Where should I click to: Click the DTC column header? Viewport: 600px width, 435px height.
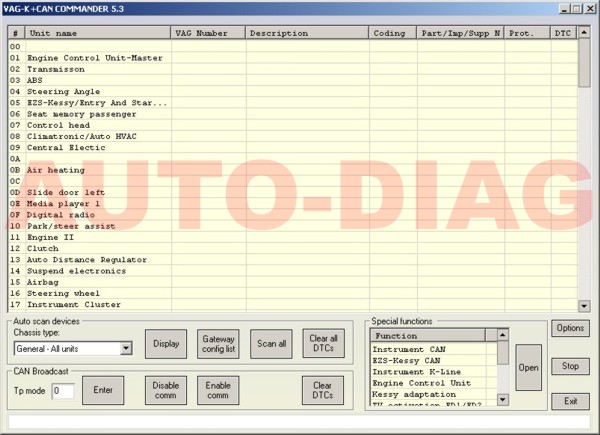click(564, 33)
